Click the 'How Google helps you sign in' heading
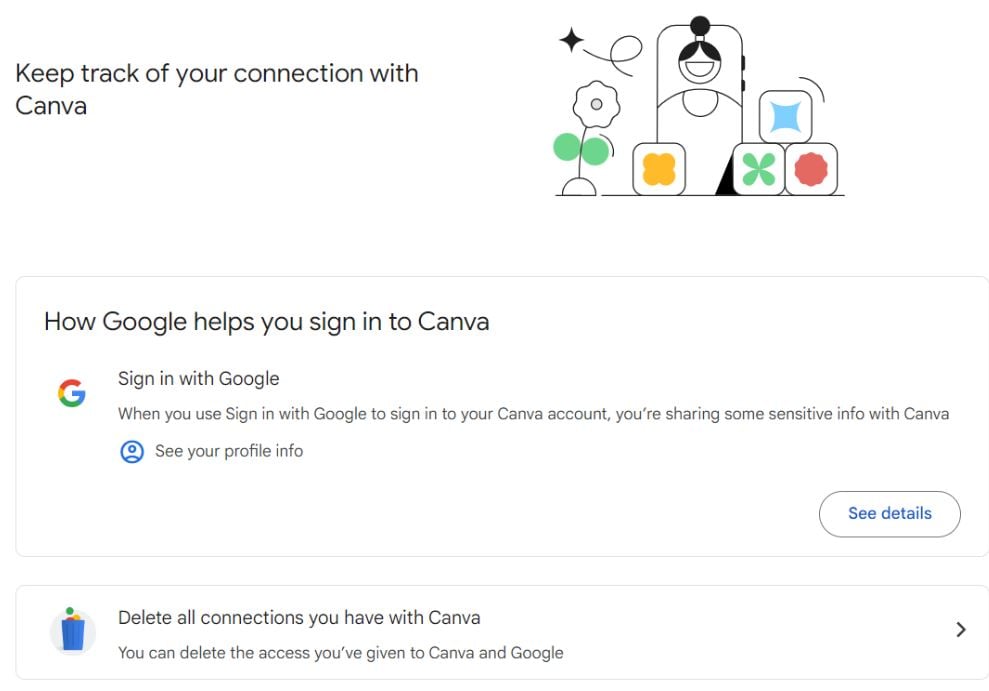The image size is (989, 691). (x=267, y=322)
